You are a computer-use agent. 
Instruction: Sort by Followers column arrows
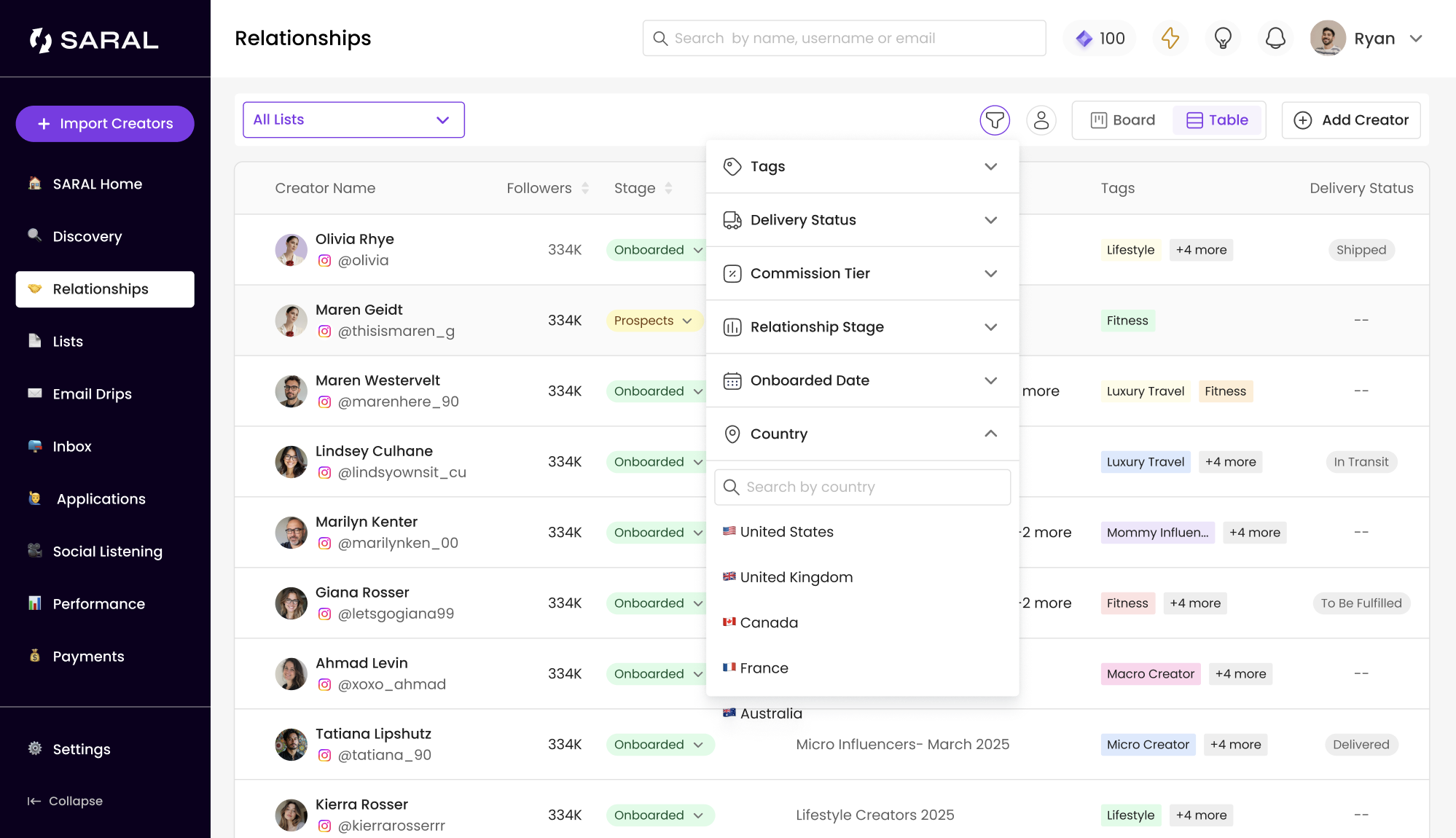pos(585,188)
